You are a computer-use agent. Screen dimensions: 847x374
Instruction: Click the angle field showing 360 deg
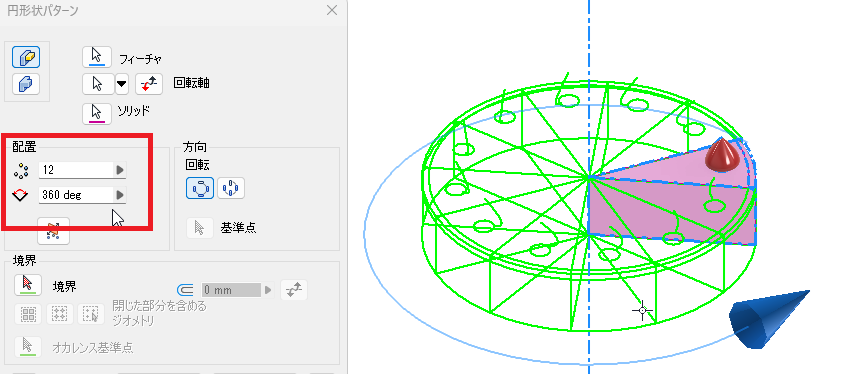(76, 195)
